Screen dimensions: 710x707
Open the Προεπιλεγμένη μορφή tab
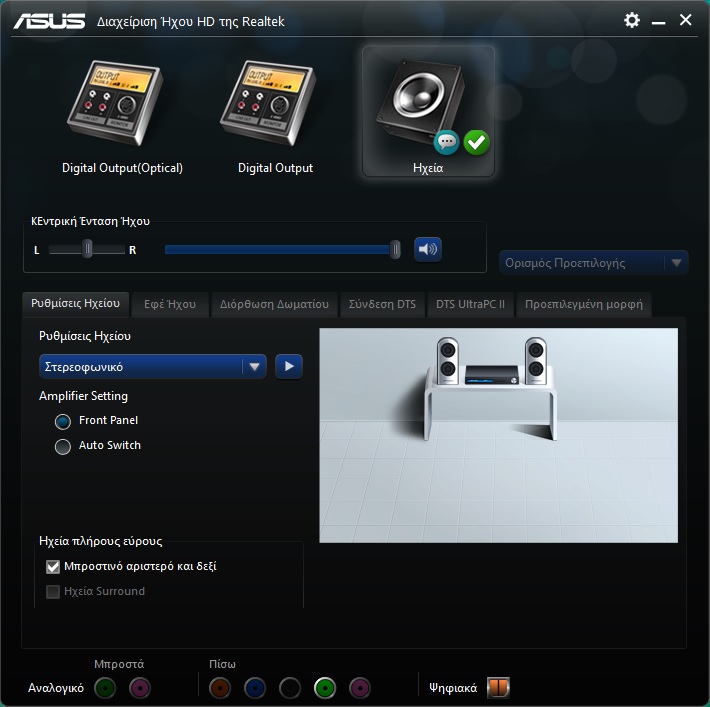[x=584, y=304]
